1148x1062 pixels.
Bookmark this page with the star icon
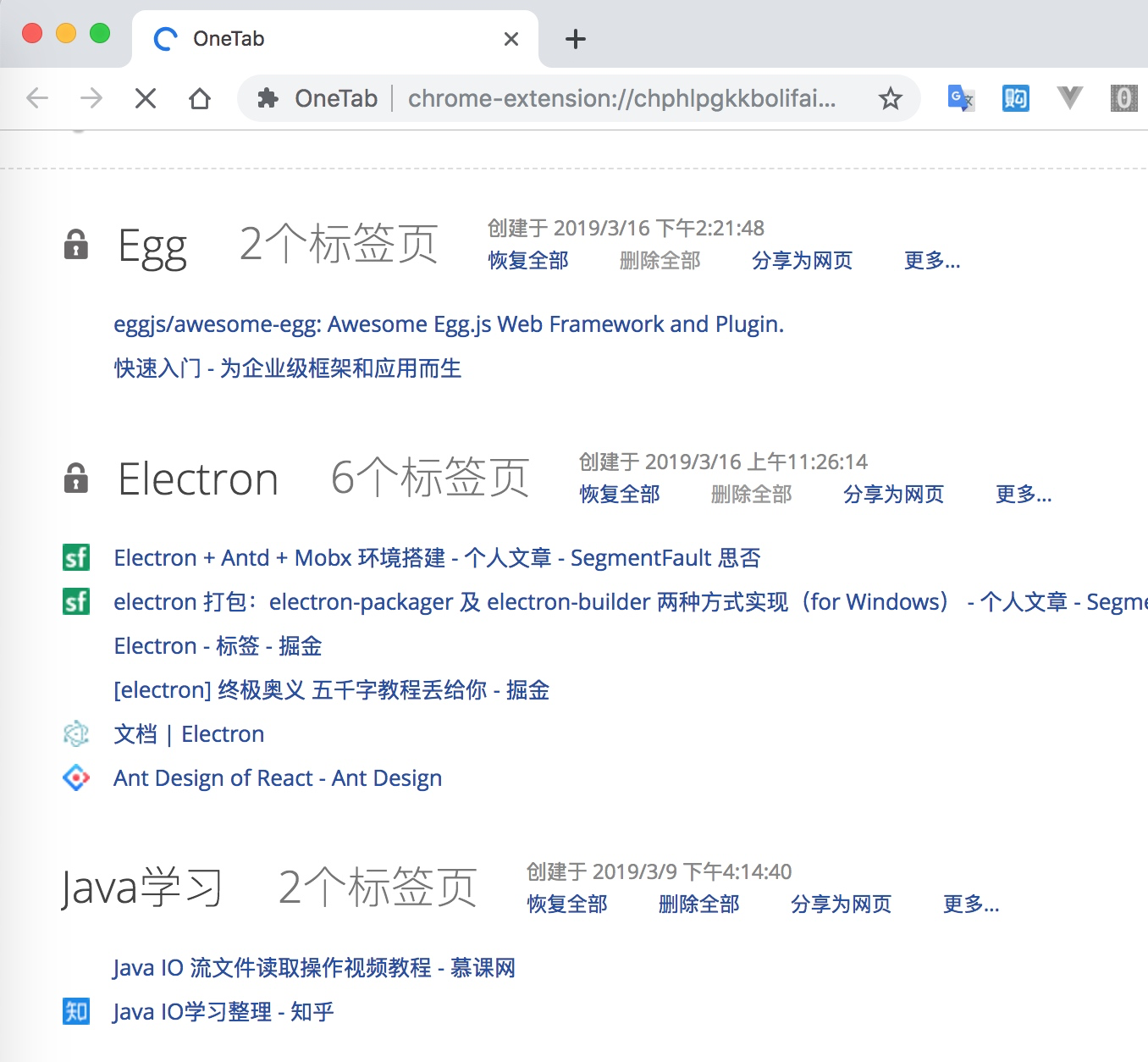click(x=891, y=99)
